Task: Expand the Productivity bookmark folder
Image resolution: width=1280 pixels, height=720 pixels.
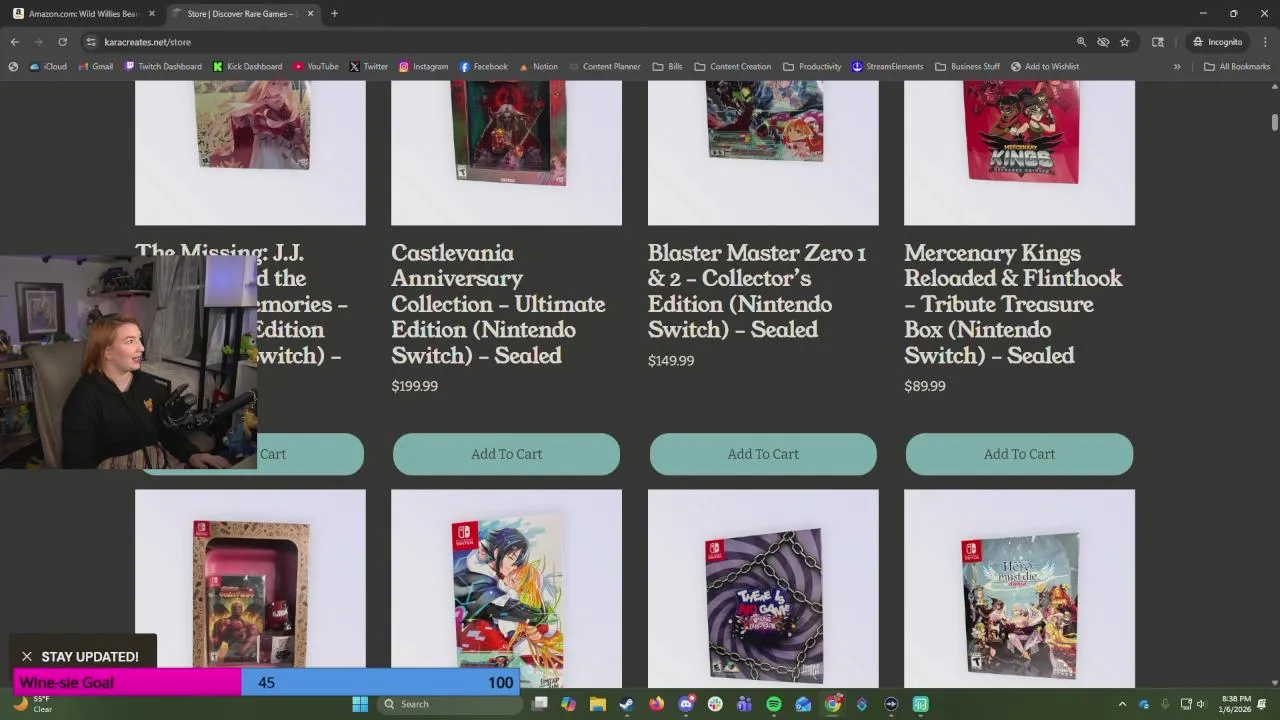Action: 812,67
